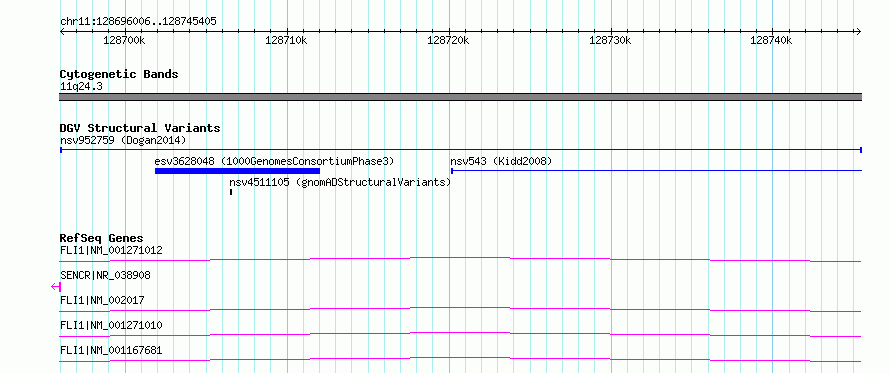Open the SENCR|NR_038908 gene label
The height and width of the screenshot is (373, 890).
pyautogui.click(x=105, y=275)
